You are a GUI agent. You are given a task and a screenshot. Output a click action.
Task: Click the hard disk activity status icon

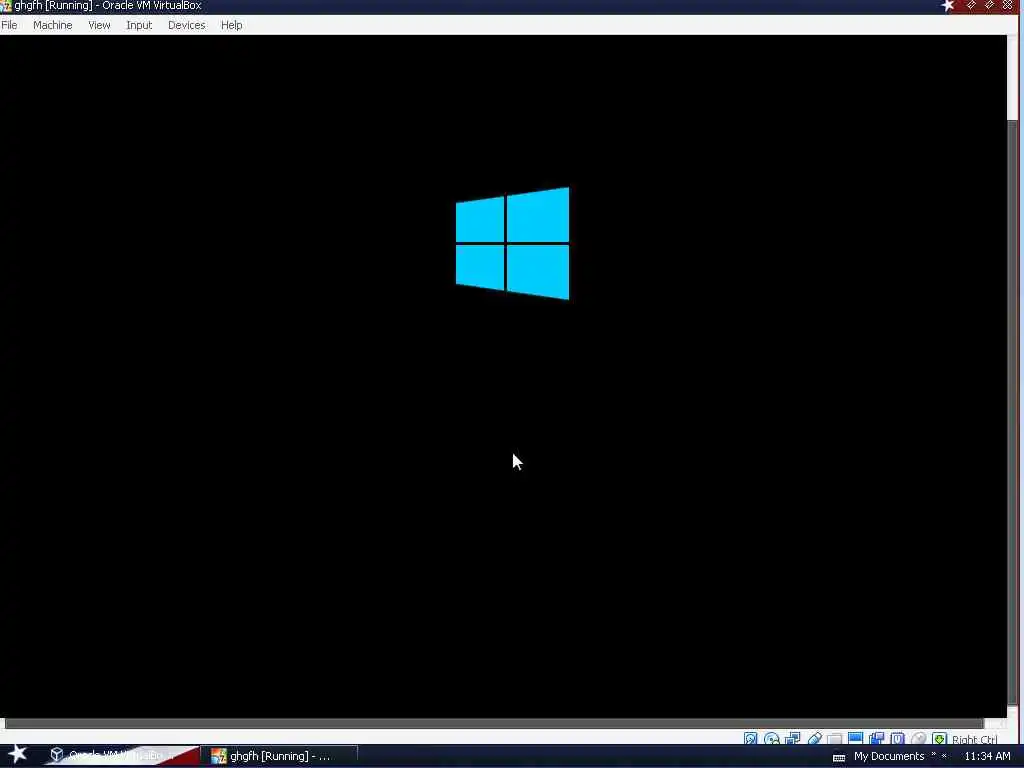750,738
